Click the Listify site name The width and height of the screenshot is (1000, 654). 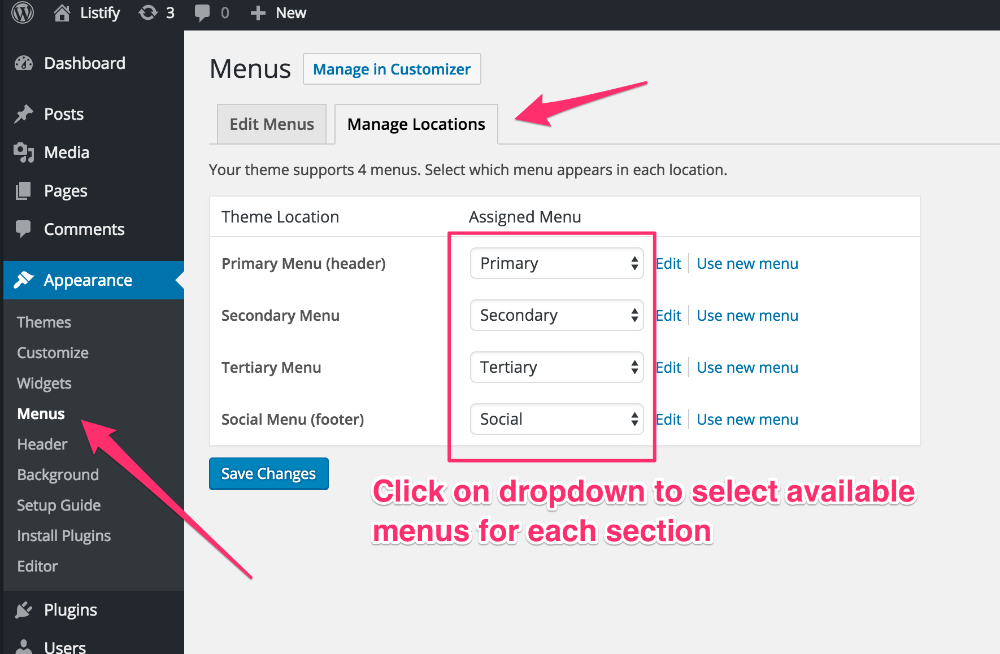click(100, 13)
